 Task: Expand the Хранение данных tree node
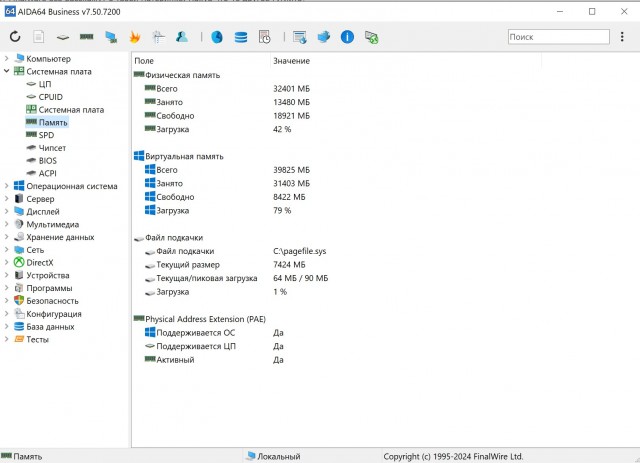point(7,237)
